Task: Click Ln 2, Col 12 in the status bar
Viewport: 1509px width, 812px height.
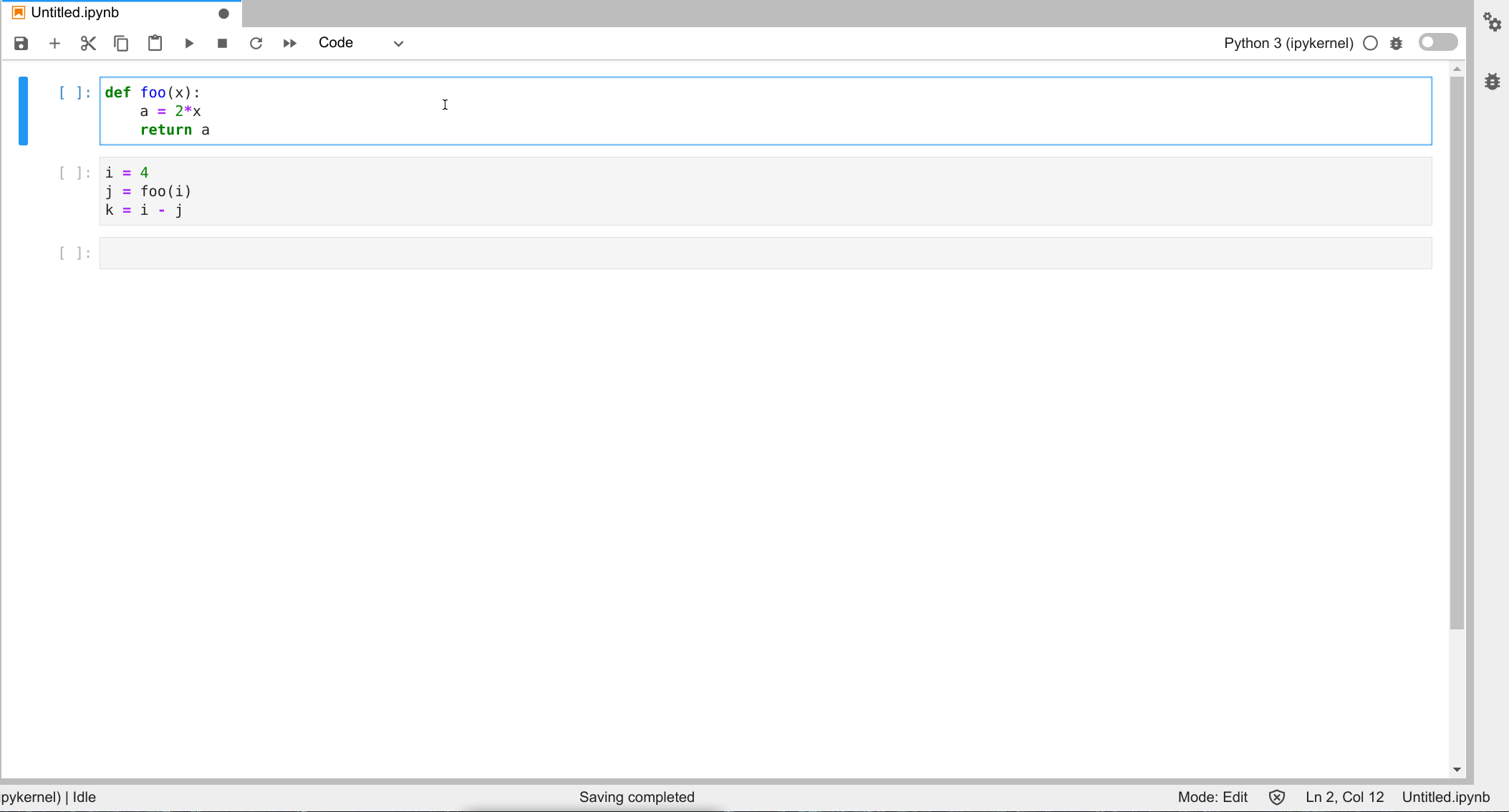Action: (1344, 797)
